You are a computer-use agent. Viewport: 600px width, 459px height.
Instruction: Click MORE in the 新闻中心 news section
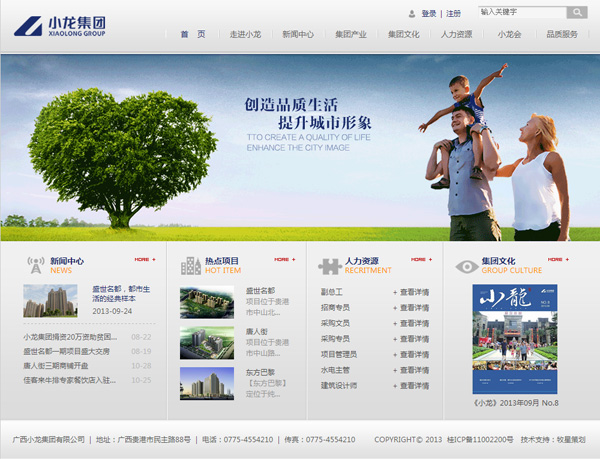pyautogui.click(x=145, y=259)
